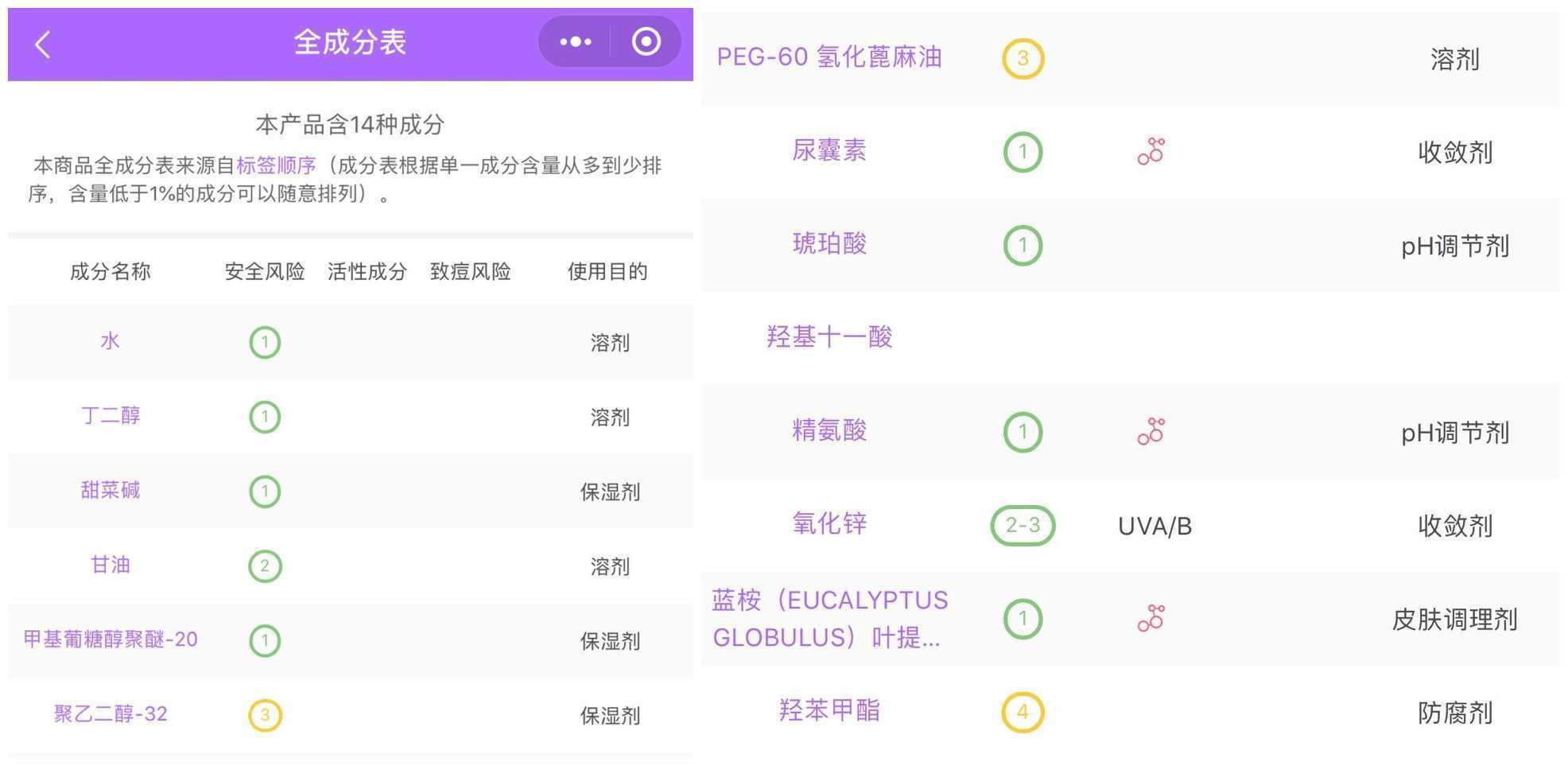The image size is (1568, 766).
Task: Click the 标签顺序 link
Action: (x=276, y=165)
